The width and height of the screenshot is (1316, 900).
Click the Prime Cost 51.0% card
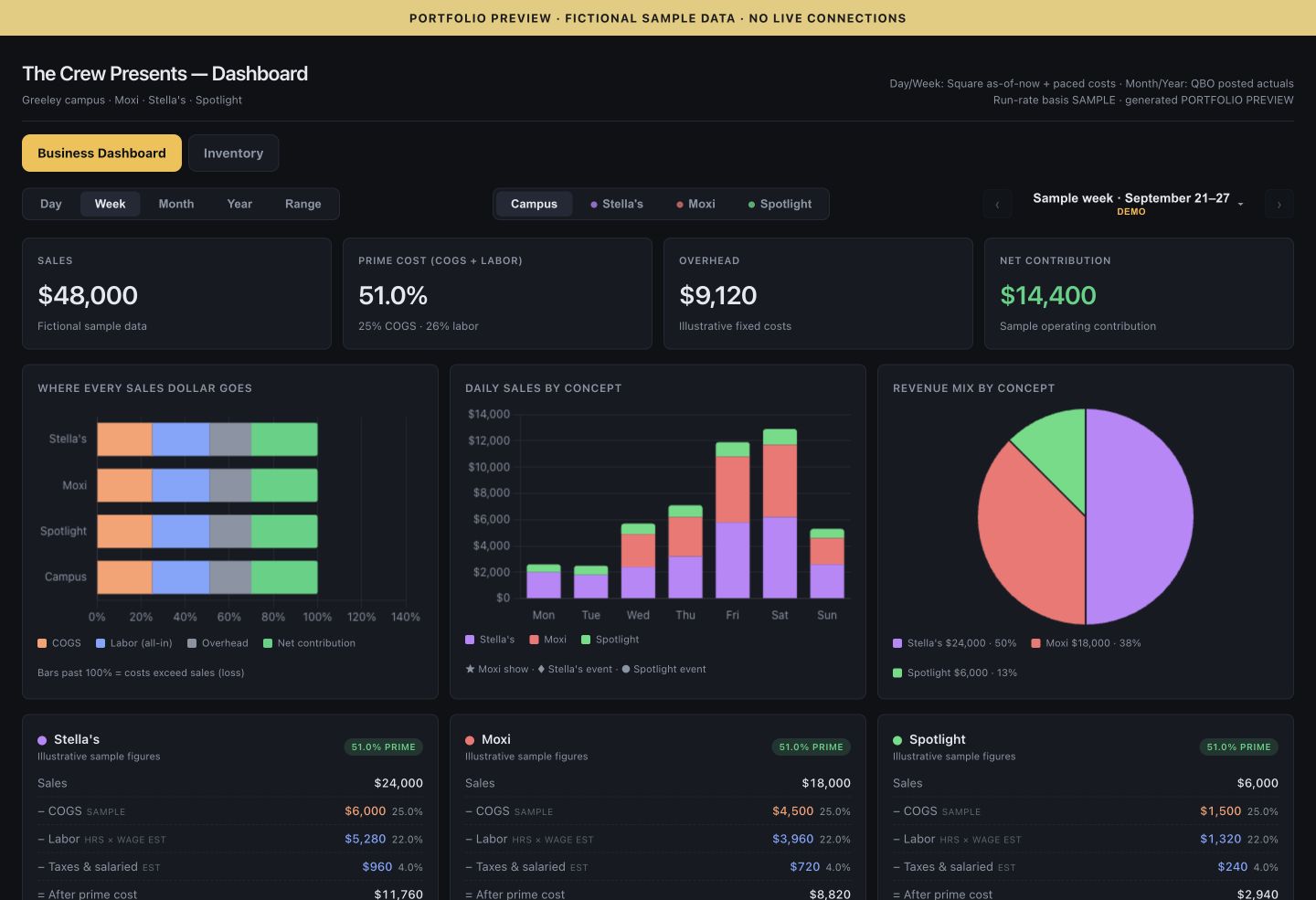coord(497,293)
